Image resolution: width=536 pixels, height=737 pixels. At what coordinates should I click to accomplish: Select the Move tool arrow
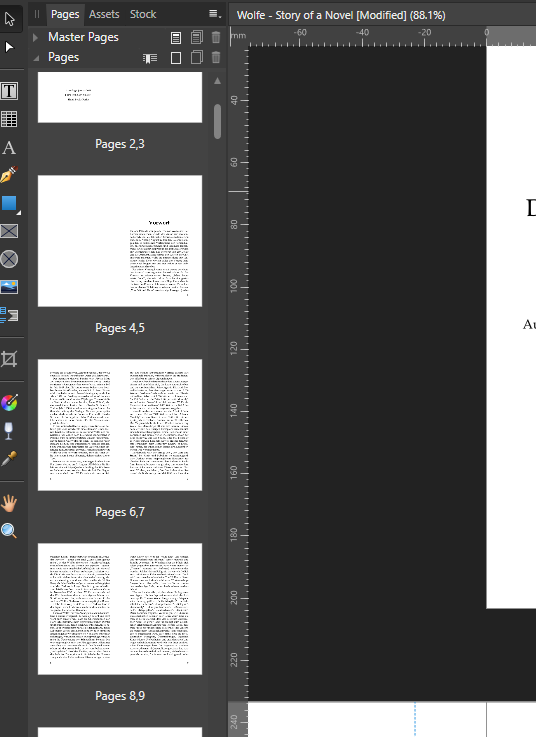click(x=9, y=19)
